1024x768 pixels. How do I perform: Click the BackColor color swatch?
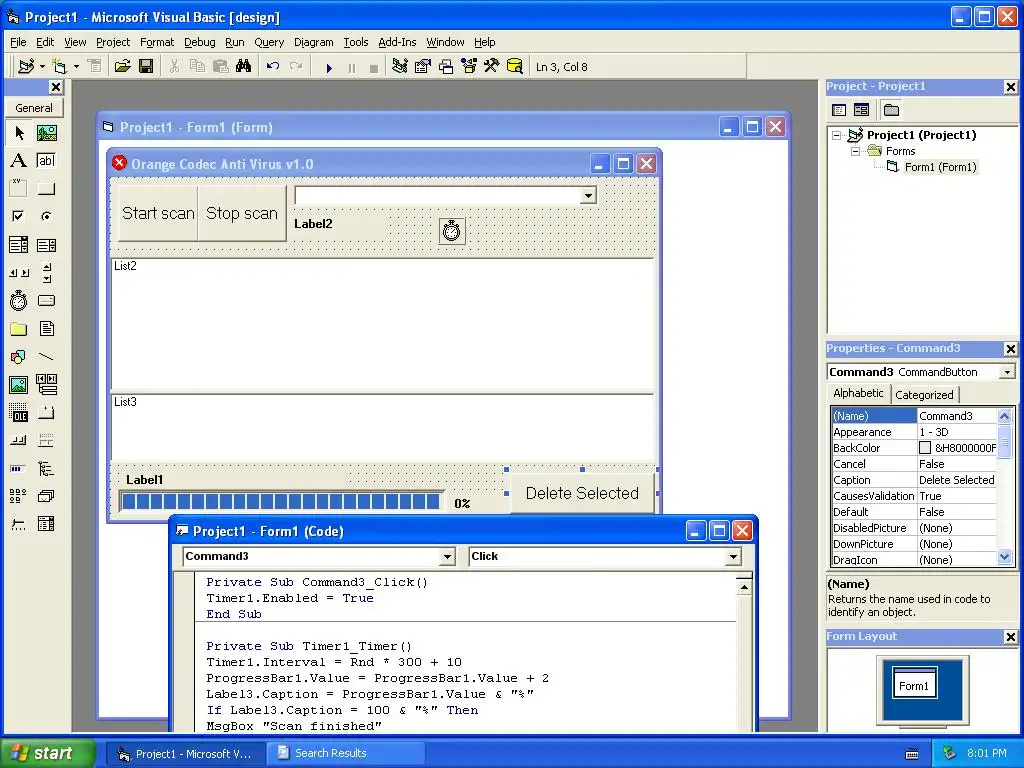click(x=925, y=448)
